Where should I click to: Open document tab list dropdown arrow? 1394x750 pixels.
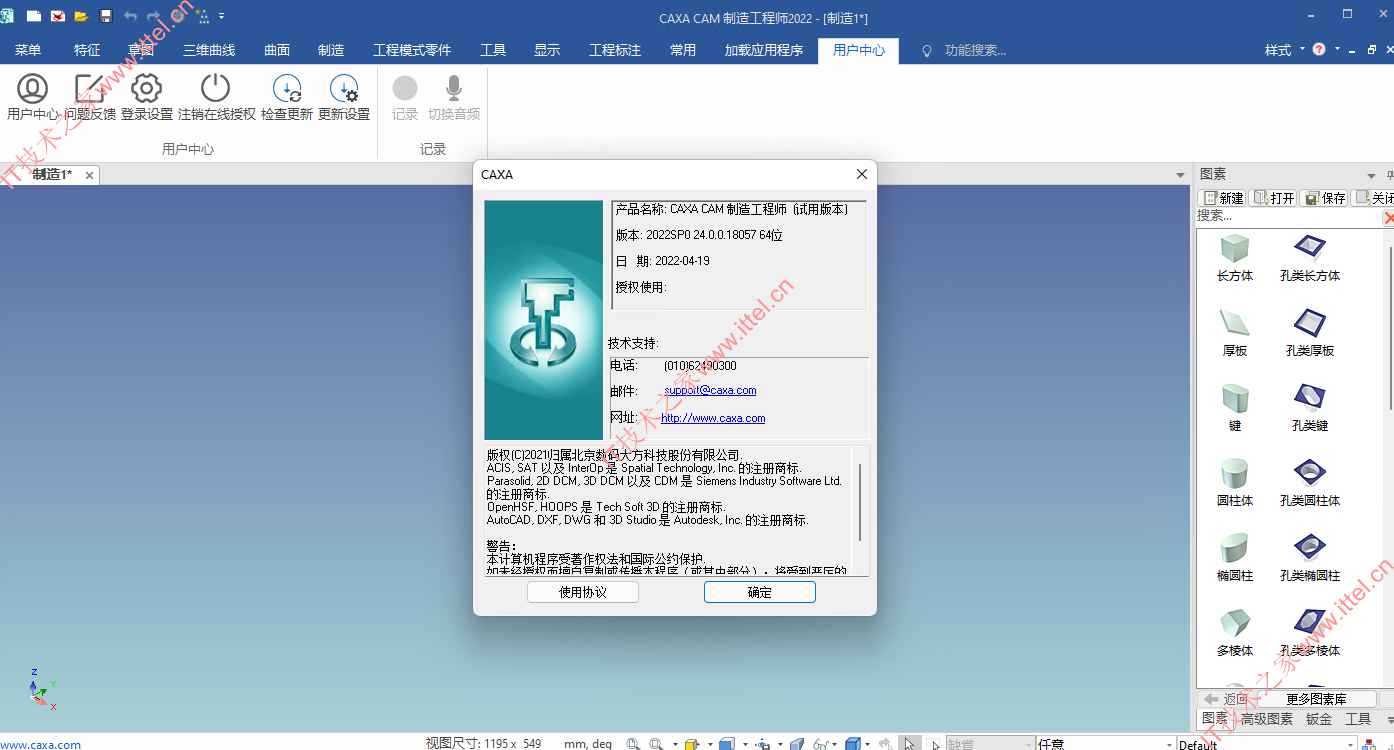[1180, 175]
